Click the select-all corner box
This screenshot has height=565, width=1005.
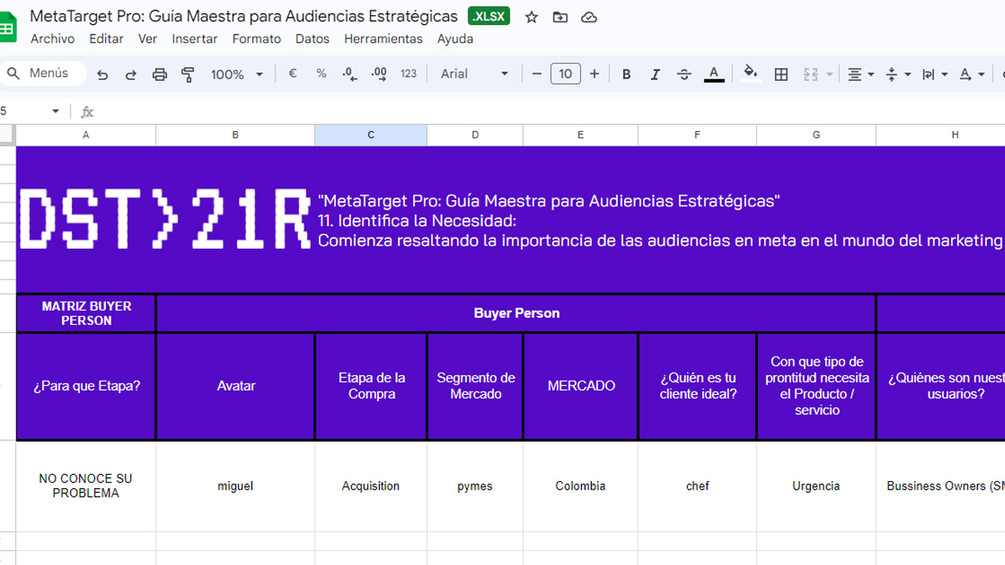pos(7,135)
